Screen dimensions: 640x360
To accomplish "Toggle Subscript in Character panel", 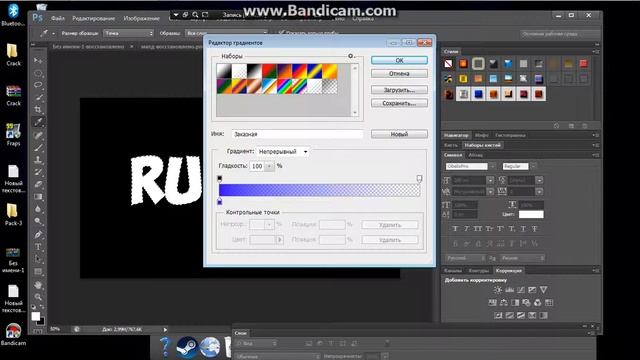I will 512,229.
